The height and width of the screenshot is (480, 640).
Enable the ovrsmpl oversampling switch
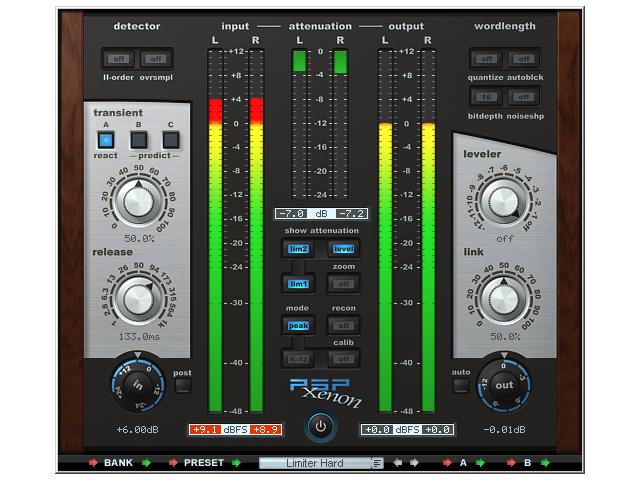(x=152, y=59)
